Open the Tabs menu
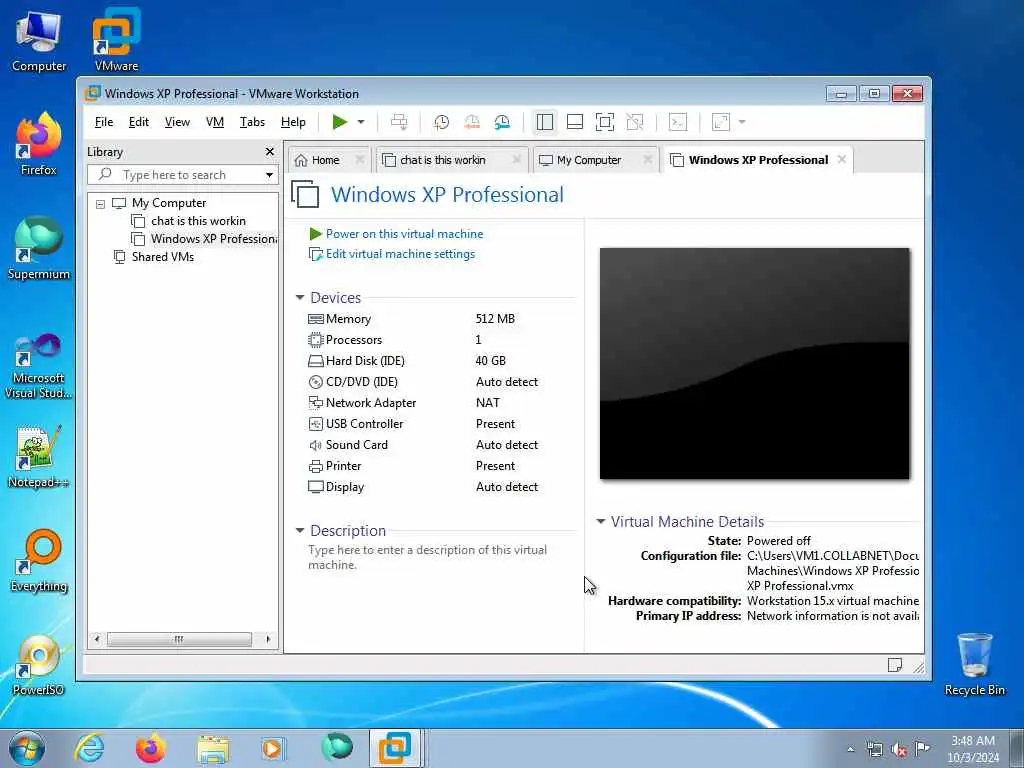Viewport: 1024px width, 768px height. (x=252, y=122)
